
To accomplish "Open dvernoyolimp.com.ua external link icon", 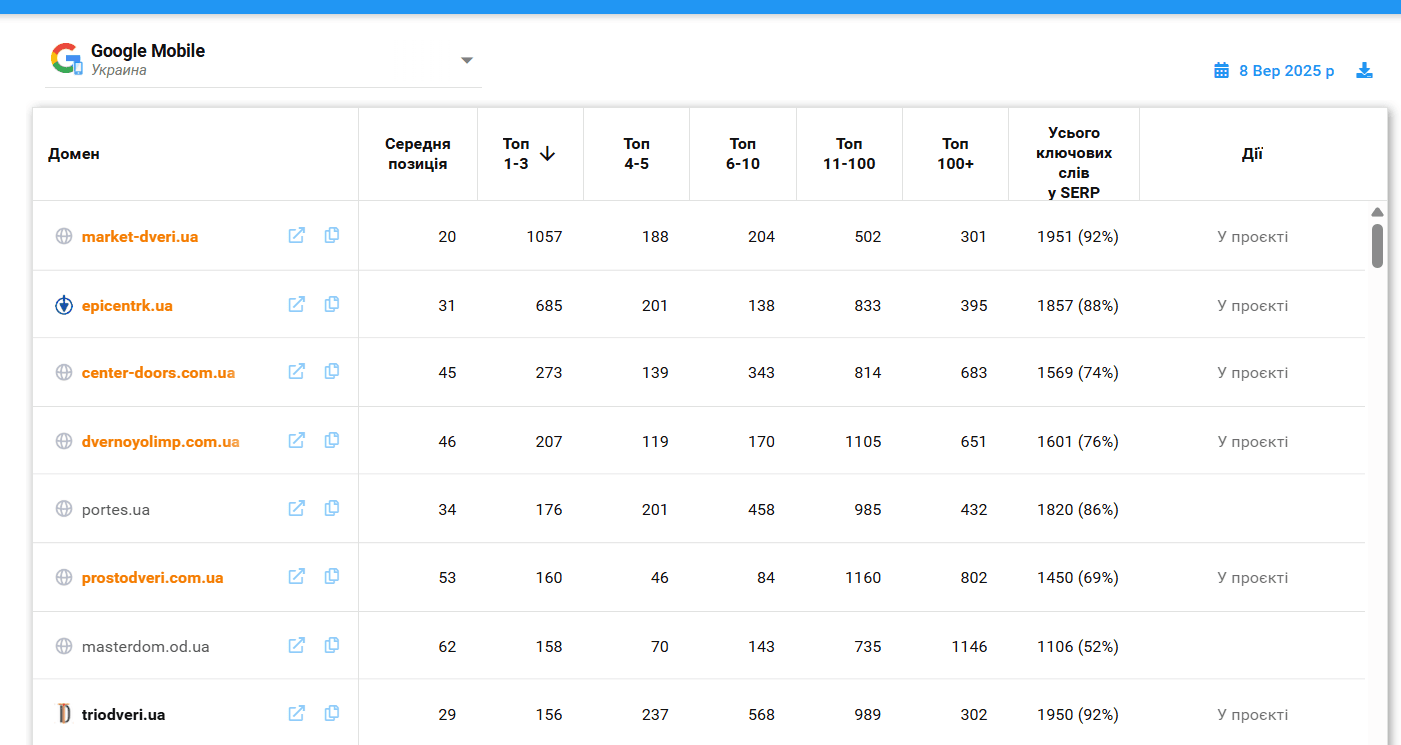I will tap(297, 440).
